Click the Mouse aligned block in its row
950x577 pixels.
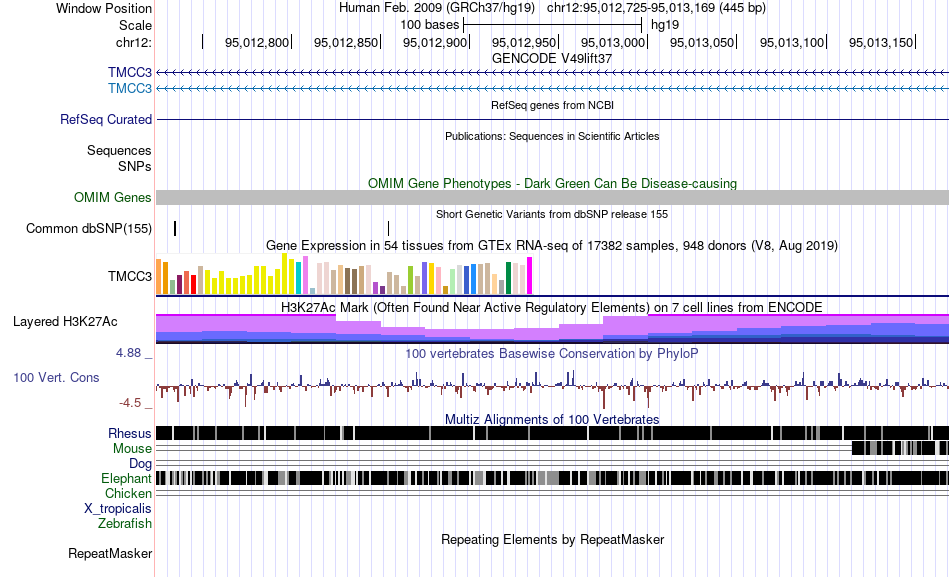[x=900, y=448]
